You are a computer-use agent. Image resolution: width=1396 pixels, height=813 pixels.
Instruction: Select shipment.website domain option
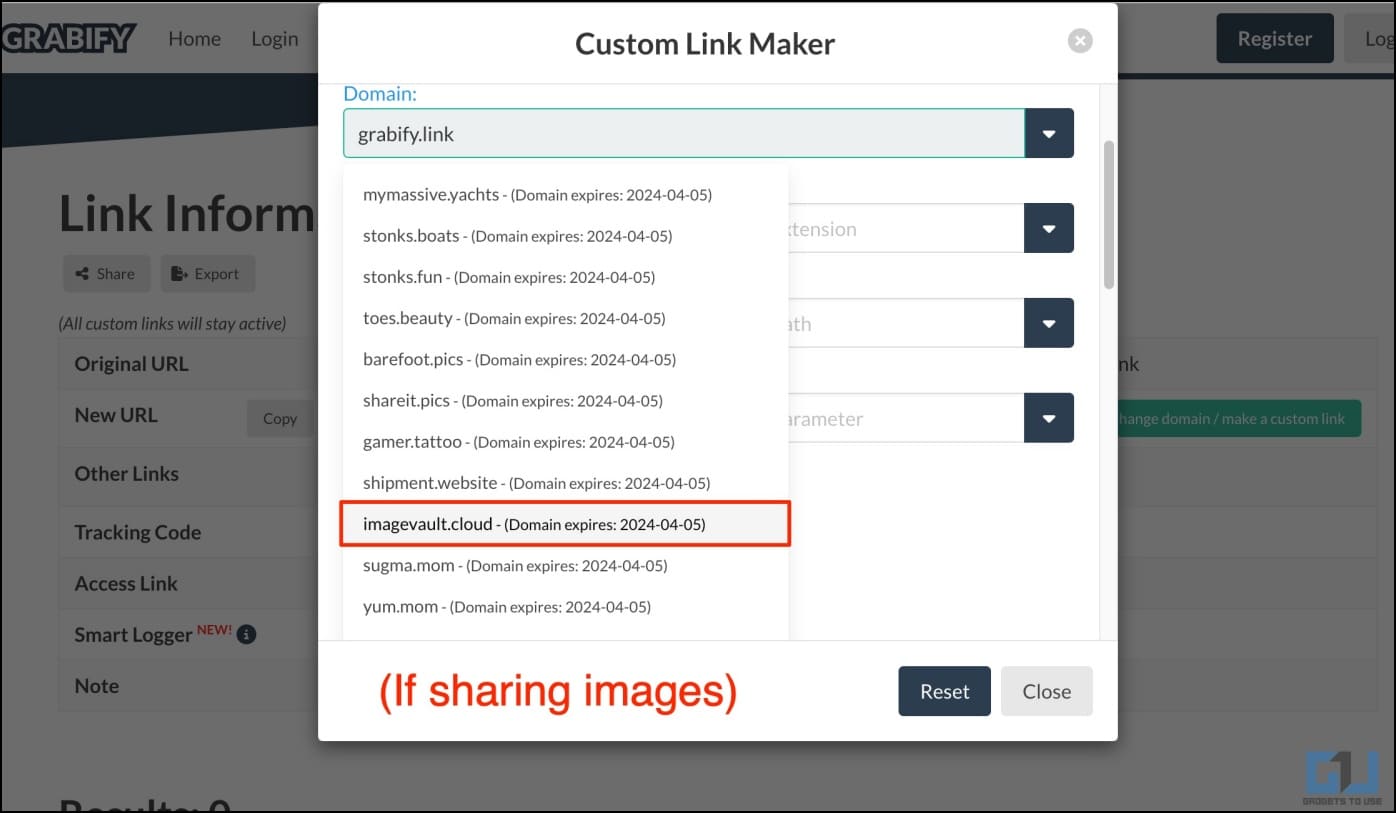[x=565, y=482]
